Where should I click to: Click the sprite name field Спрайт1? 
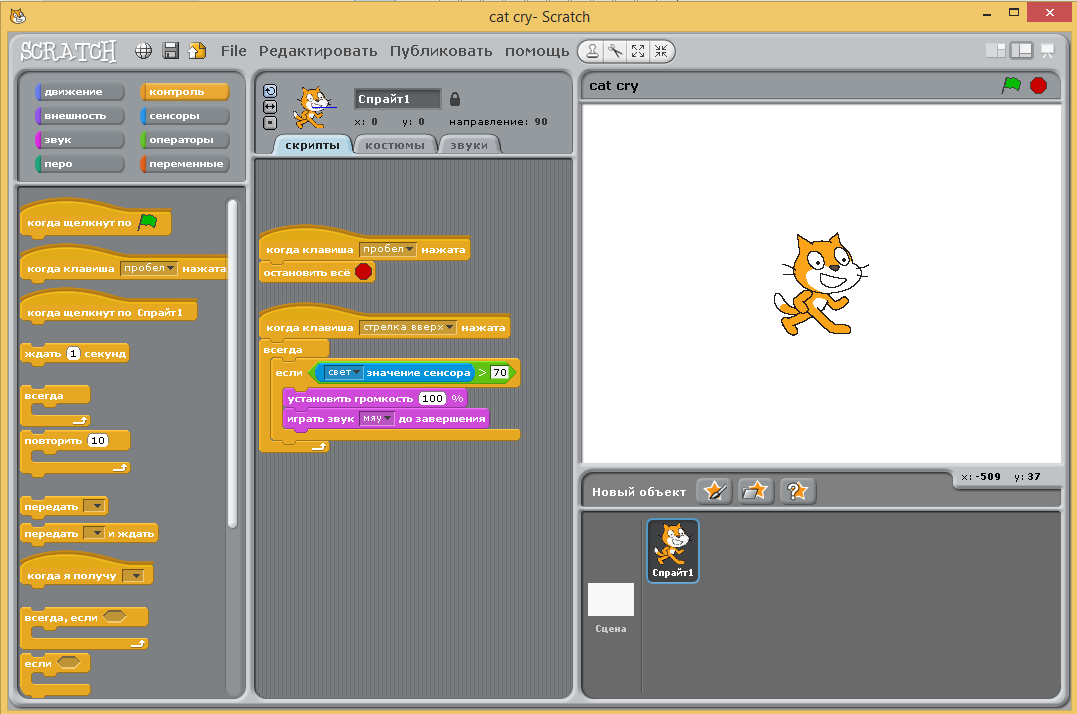(x=397, y=99)
